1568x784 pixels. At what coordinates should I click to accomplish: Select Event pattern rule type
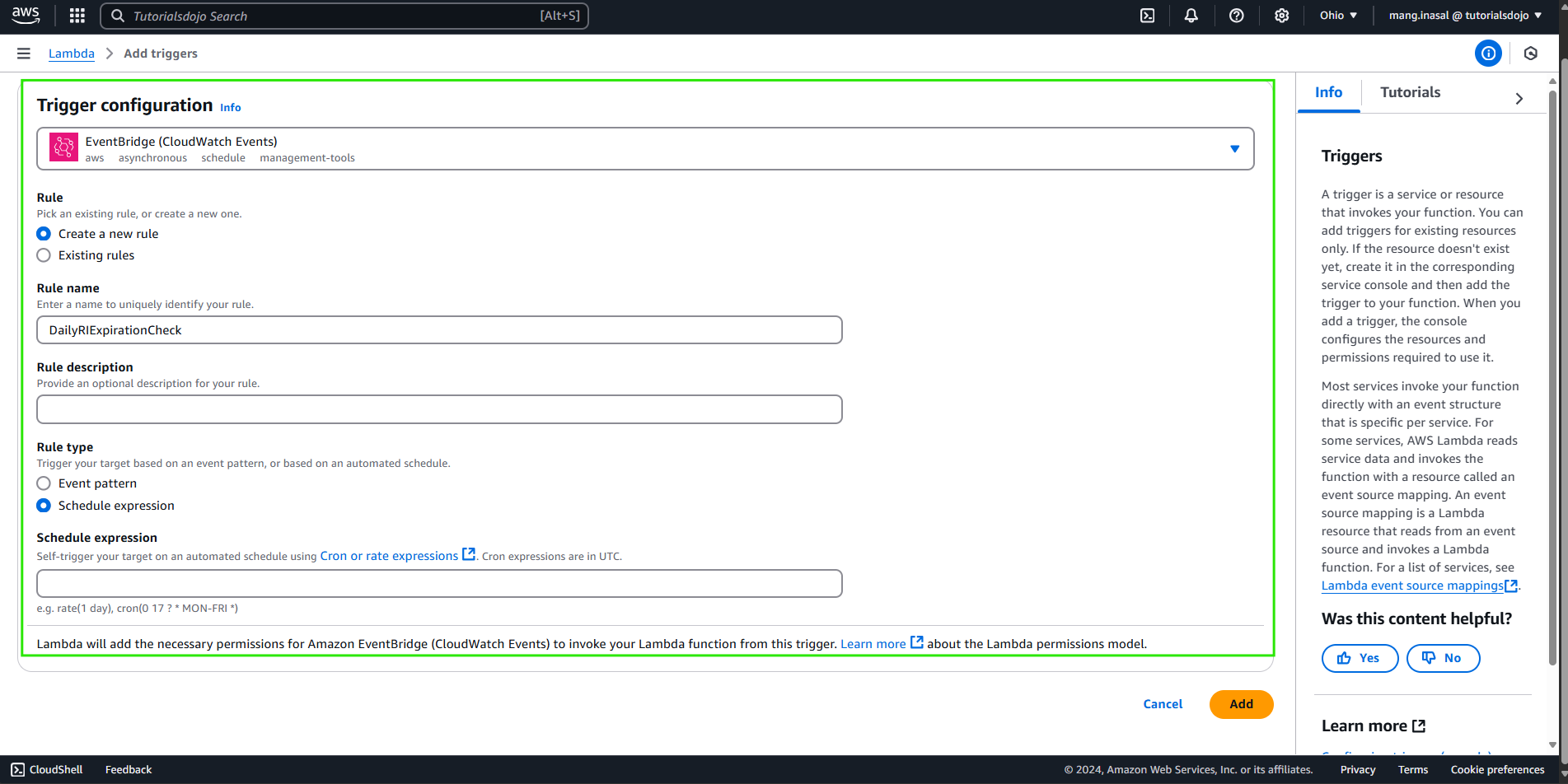click(44, 483)
